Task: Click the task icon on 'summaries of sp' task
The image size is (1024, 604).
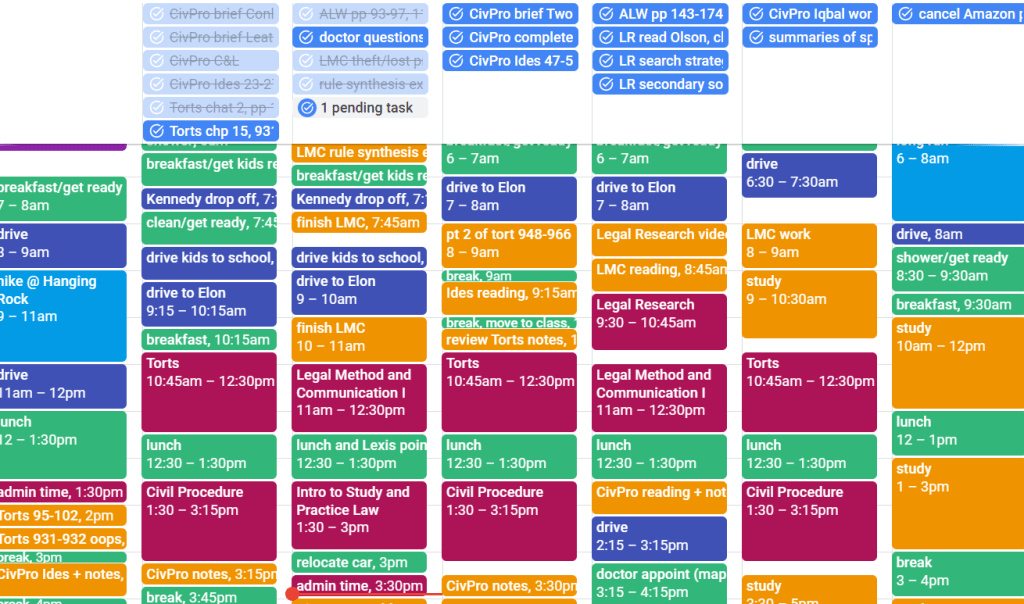Action: coord(756,38)
